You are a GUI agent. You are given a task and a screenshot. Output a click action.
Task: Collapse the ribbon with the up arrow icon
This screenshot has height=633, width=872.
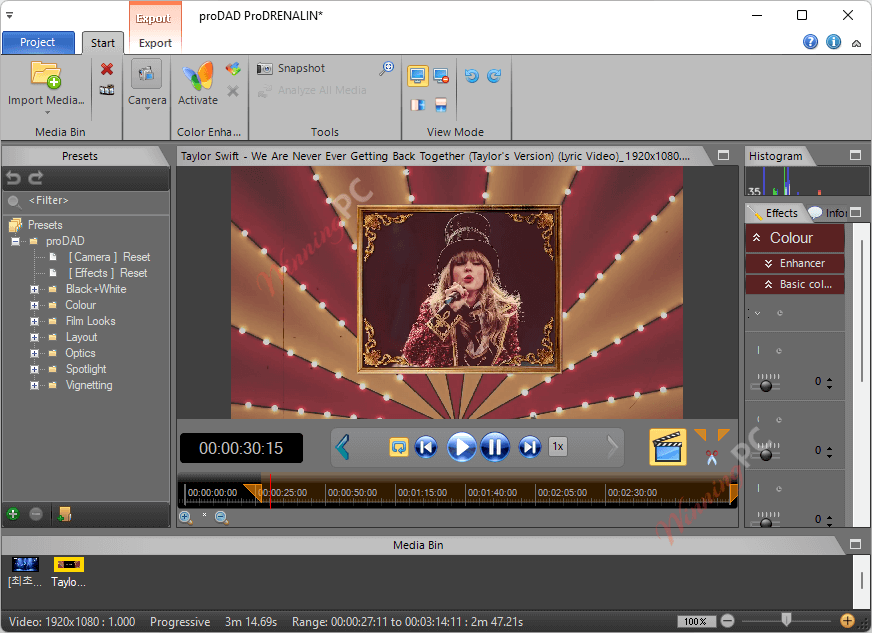click(x=856, y=43)
